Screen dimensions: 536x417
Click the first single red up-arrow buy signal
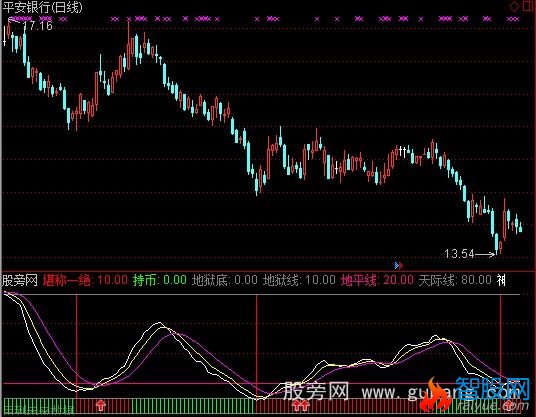[x=100, y=406]
